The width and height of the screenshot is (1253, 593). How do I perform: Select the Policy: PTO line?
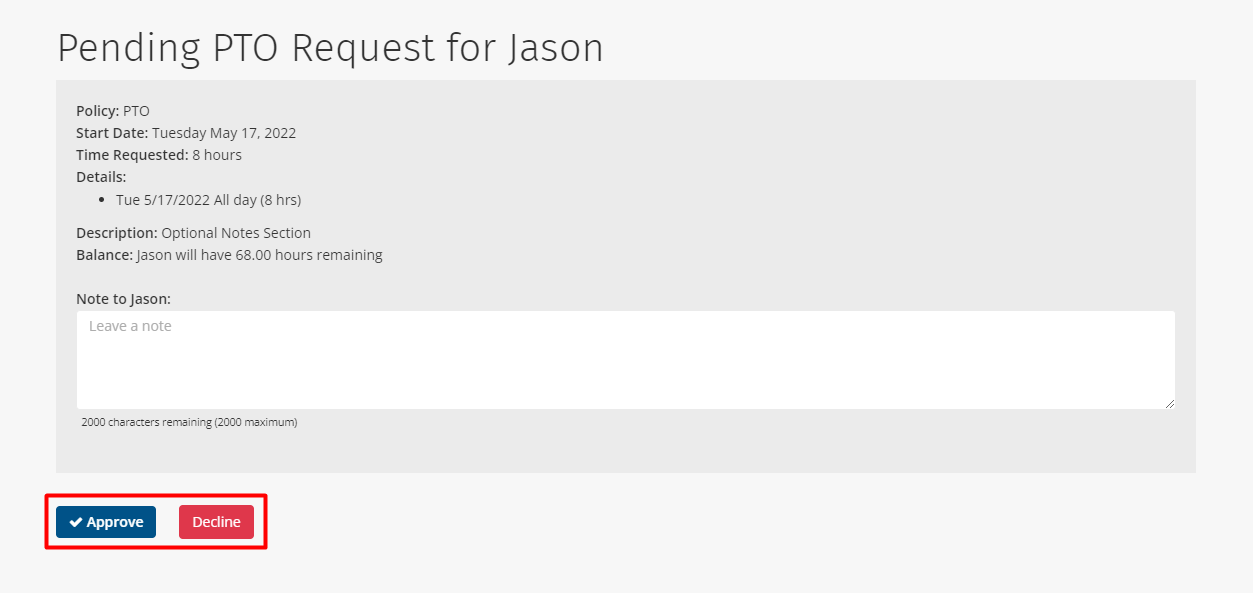(113, 111)
